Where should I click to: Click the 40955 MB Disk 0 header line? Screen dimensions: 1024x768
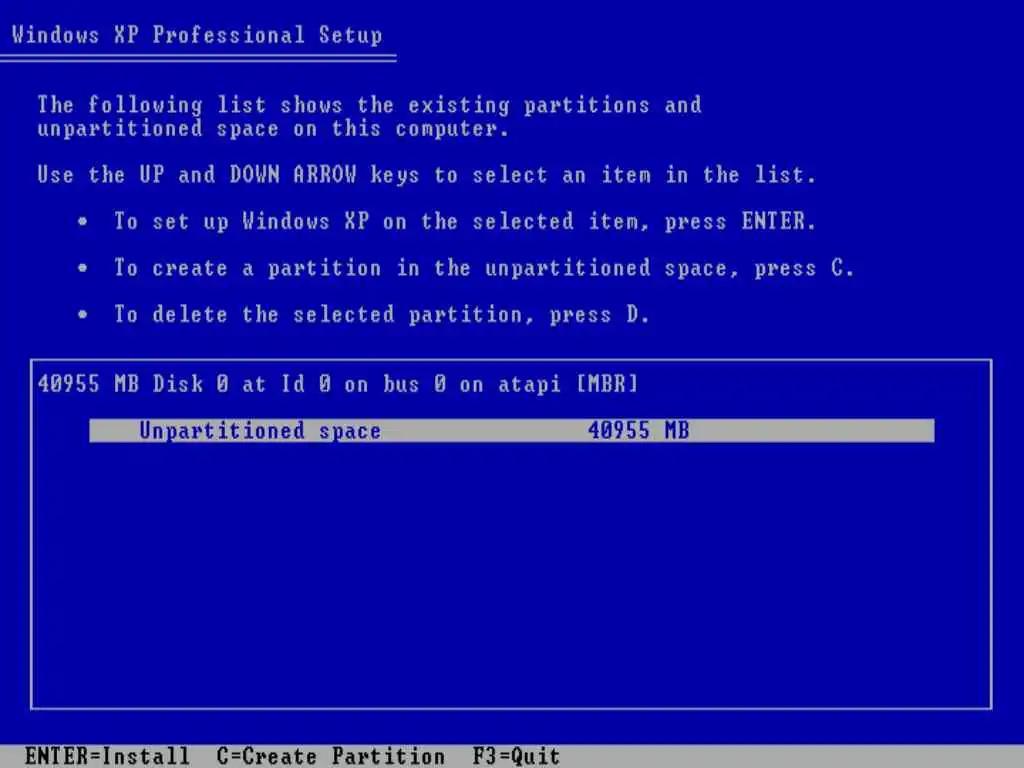coord(338,383)
